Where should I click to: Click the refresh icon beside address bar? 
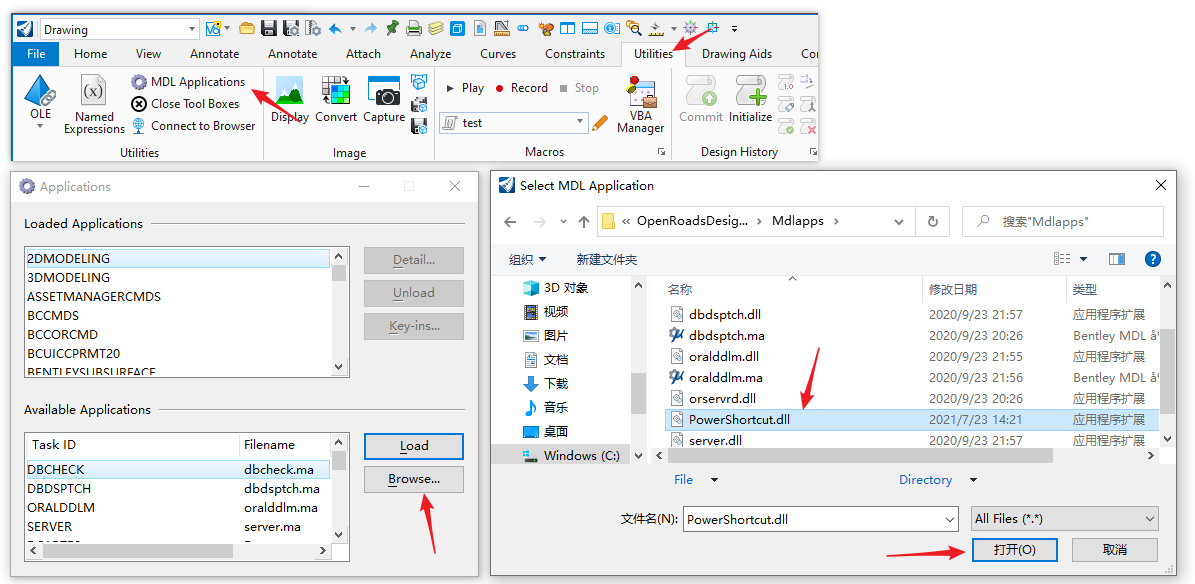tap(932, 221)
